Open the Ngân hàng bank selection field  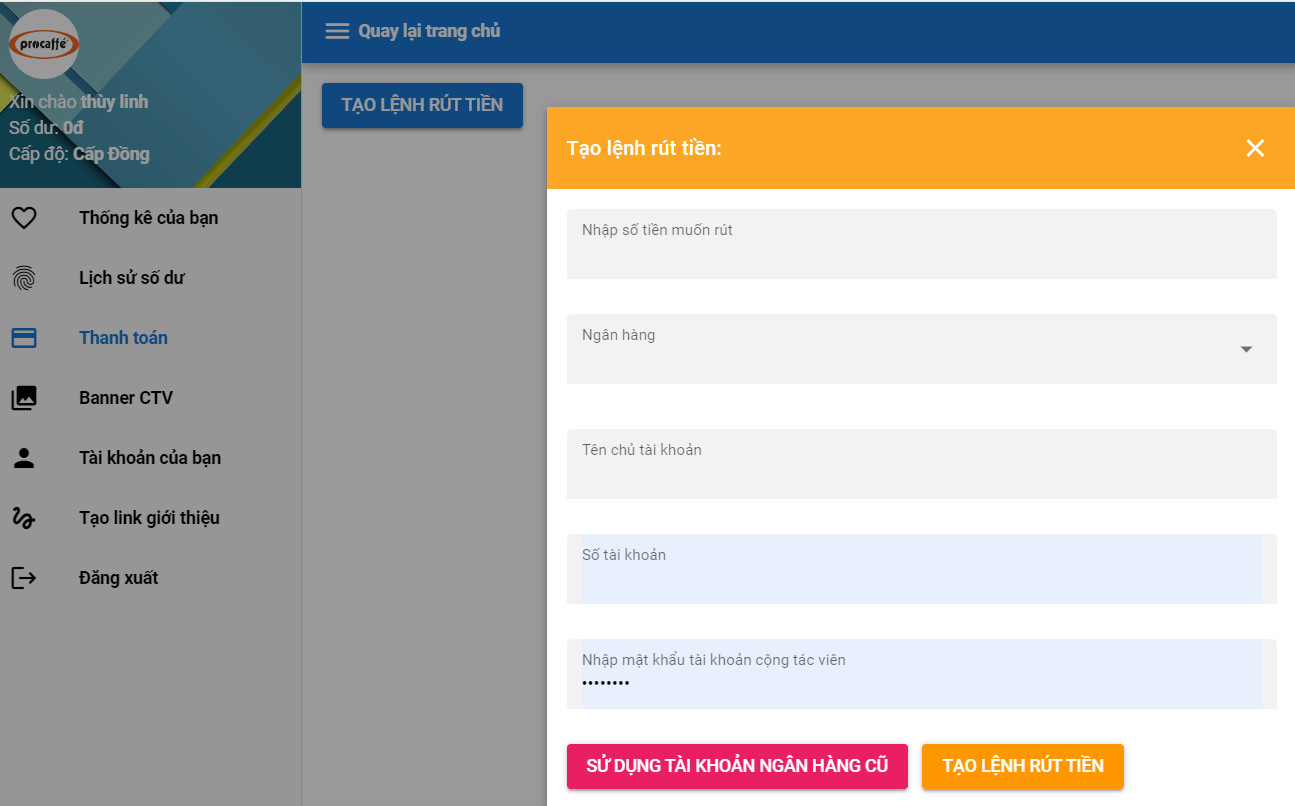[900, 350]
